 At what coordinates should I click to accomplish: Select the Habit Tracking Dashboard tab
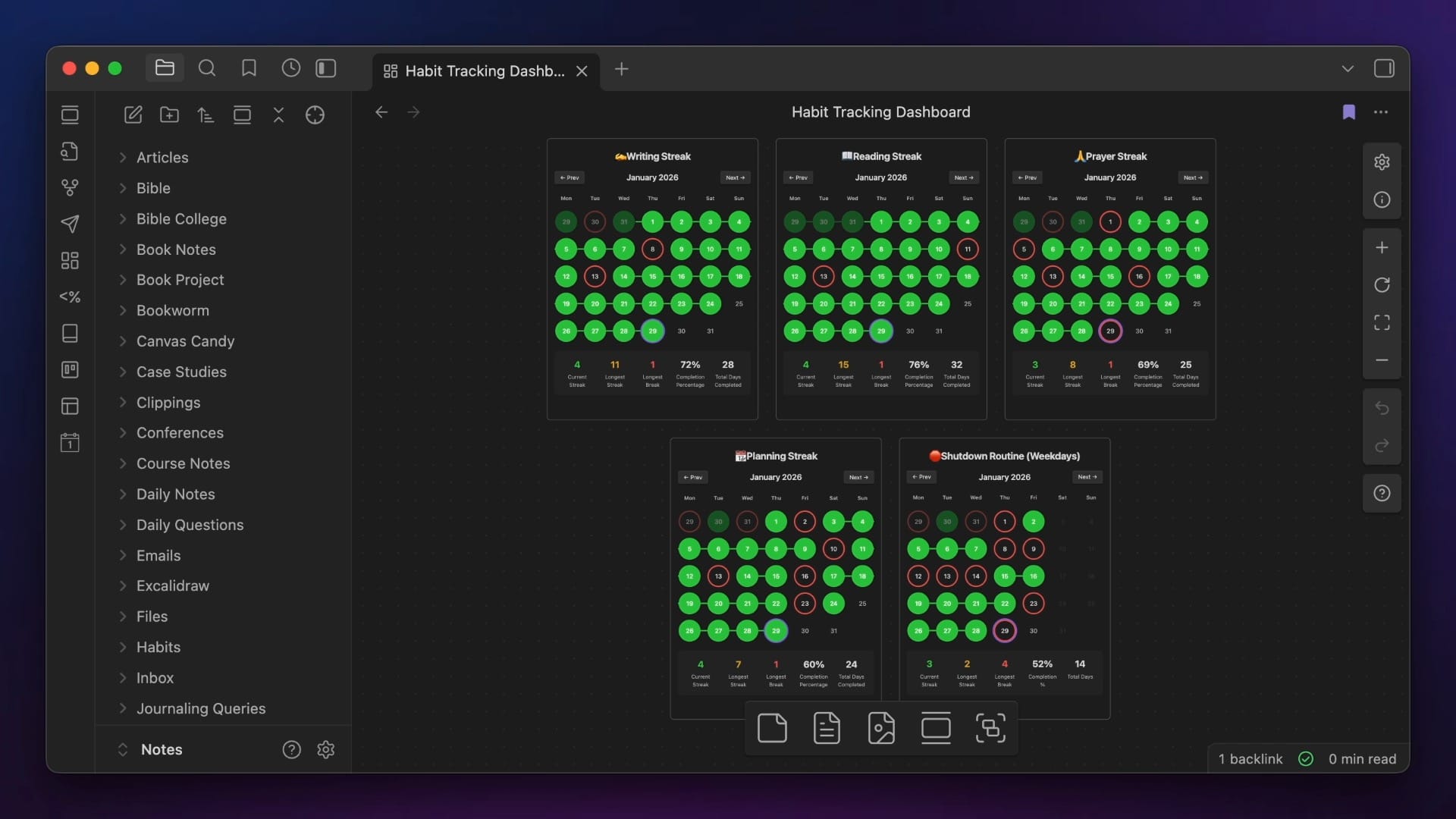(x=484, y=71)
